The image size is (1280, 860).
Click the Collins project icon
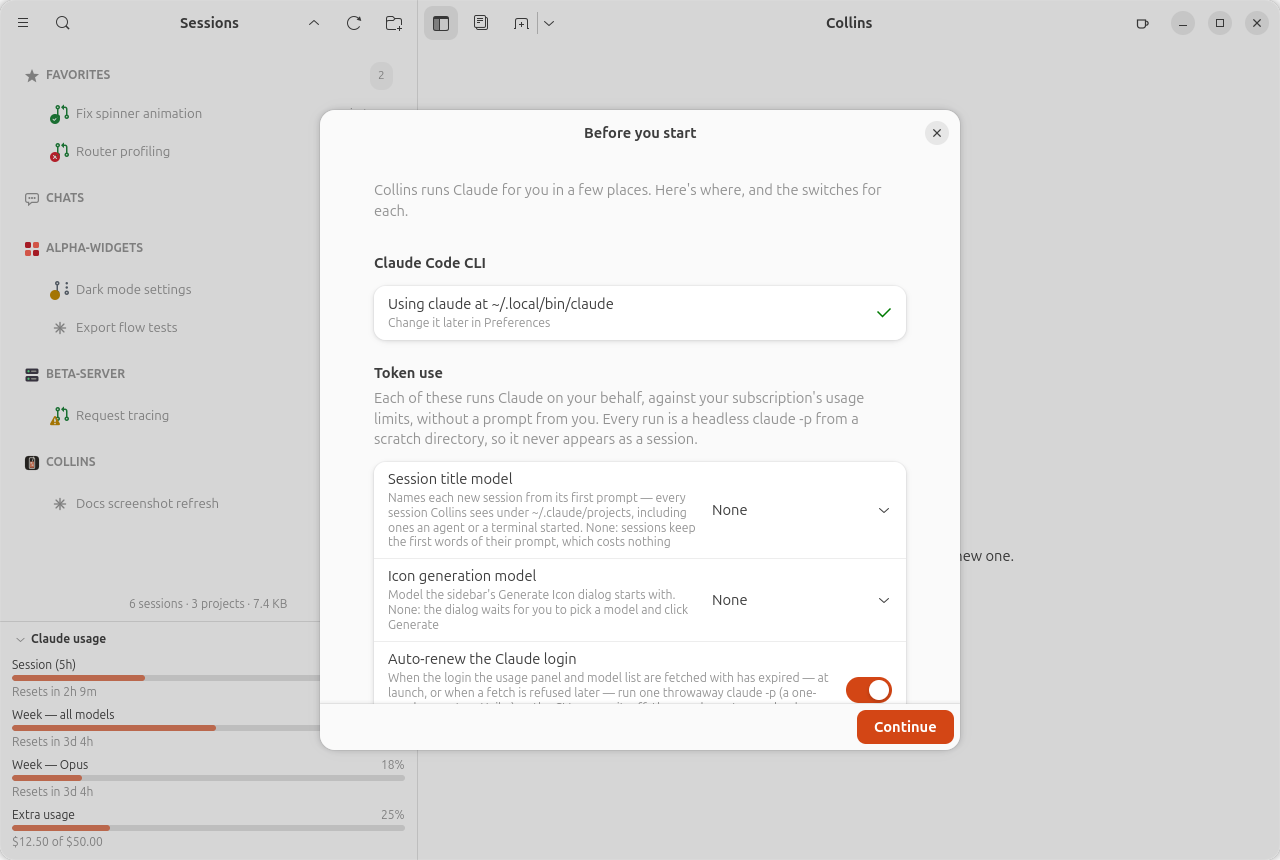(32, 462)
